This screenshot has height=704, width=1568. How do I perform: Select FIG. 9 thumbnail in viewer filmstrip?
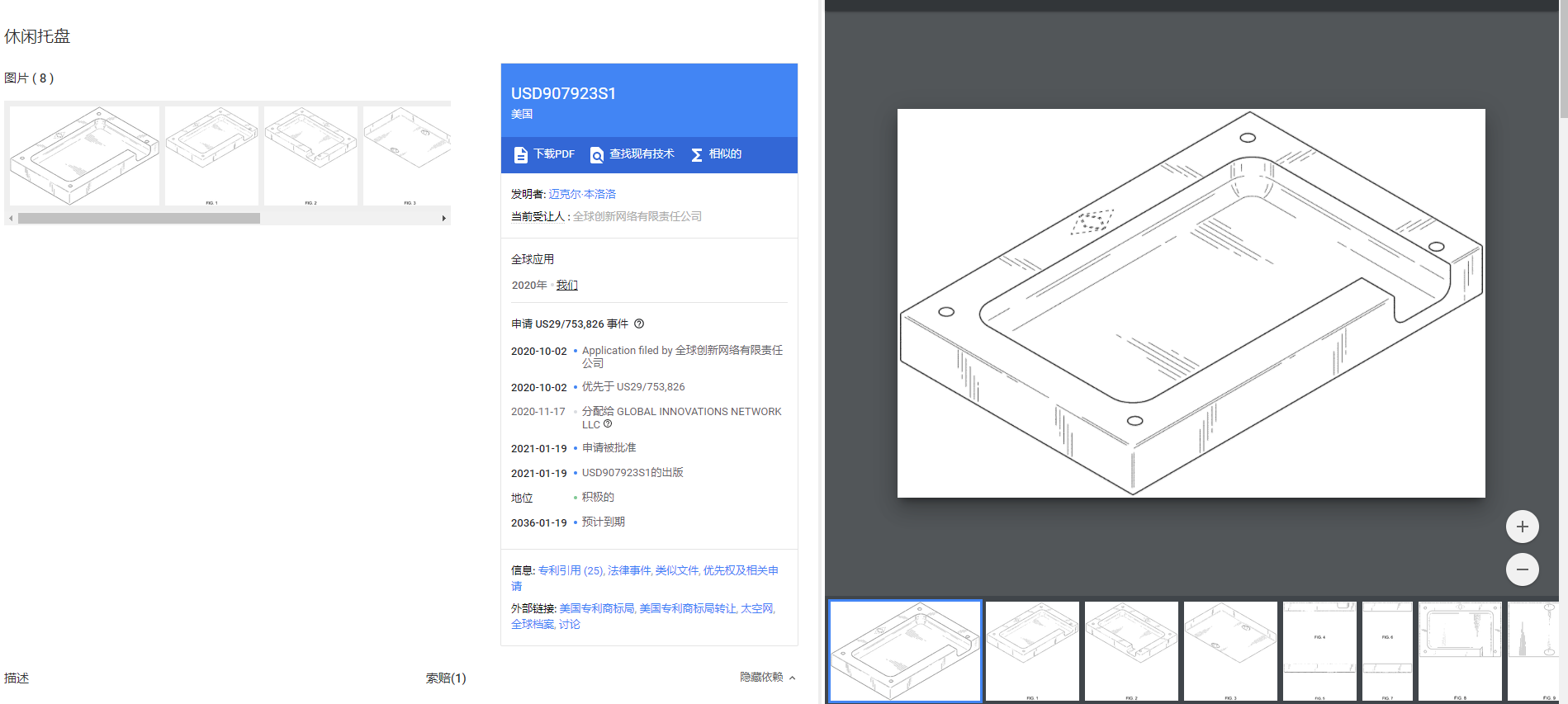click(1533, 651)
